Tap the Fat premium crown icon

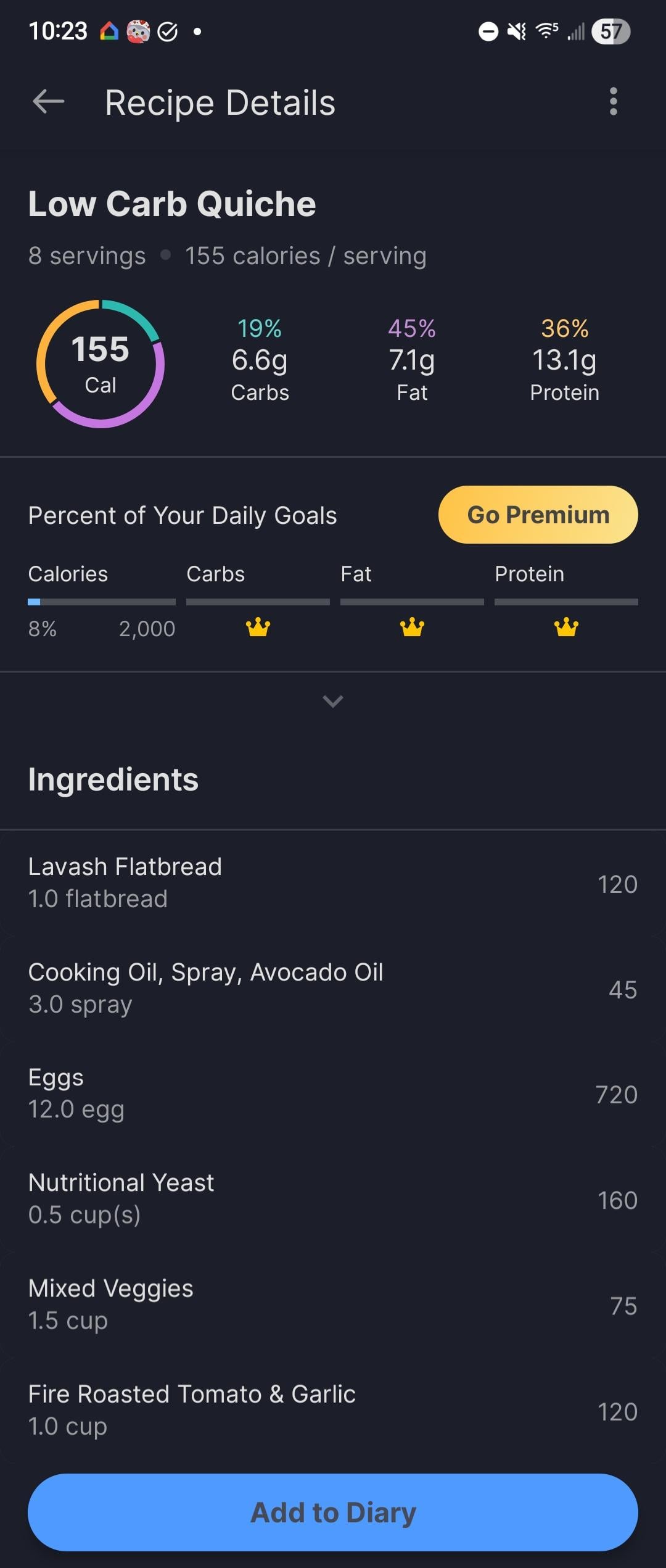[x=412, y=628]
